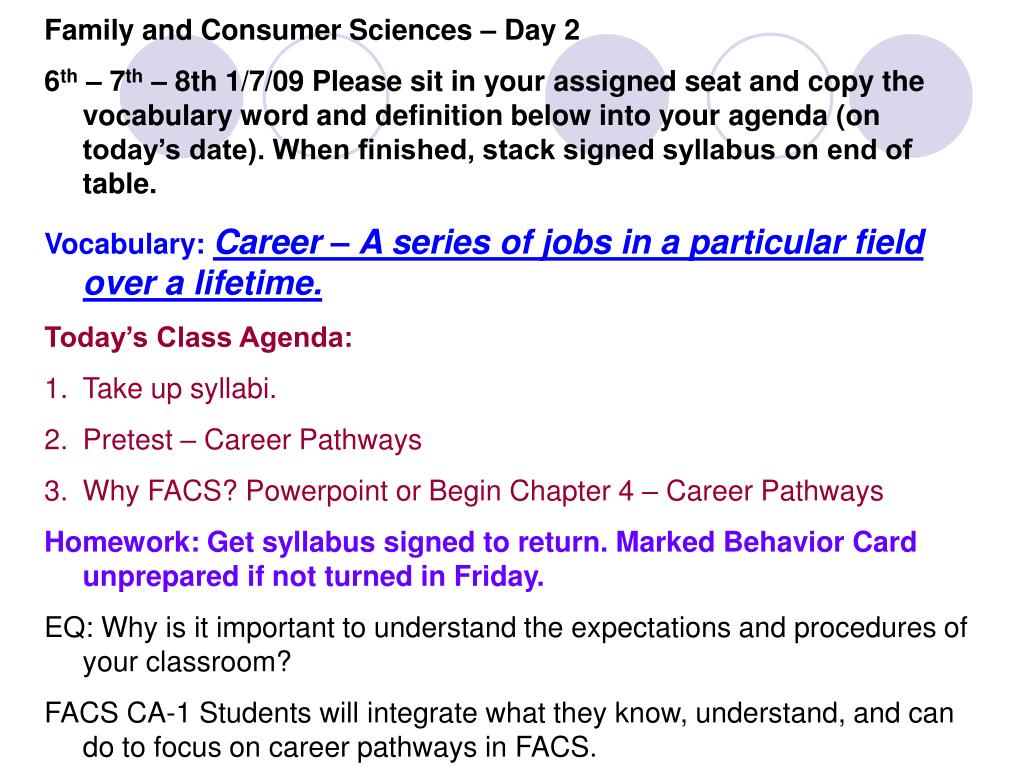This screenshot has height=768, width=1024.
Task: Click the underlined Career vocabulary definition
Action: click(x=570, y=243)
